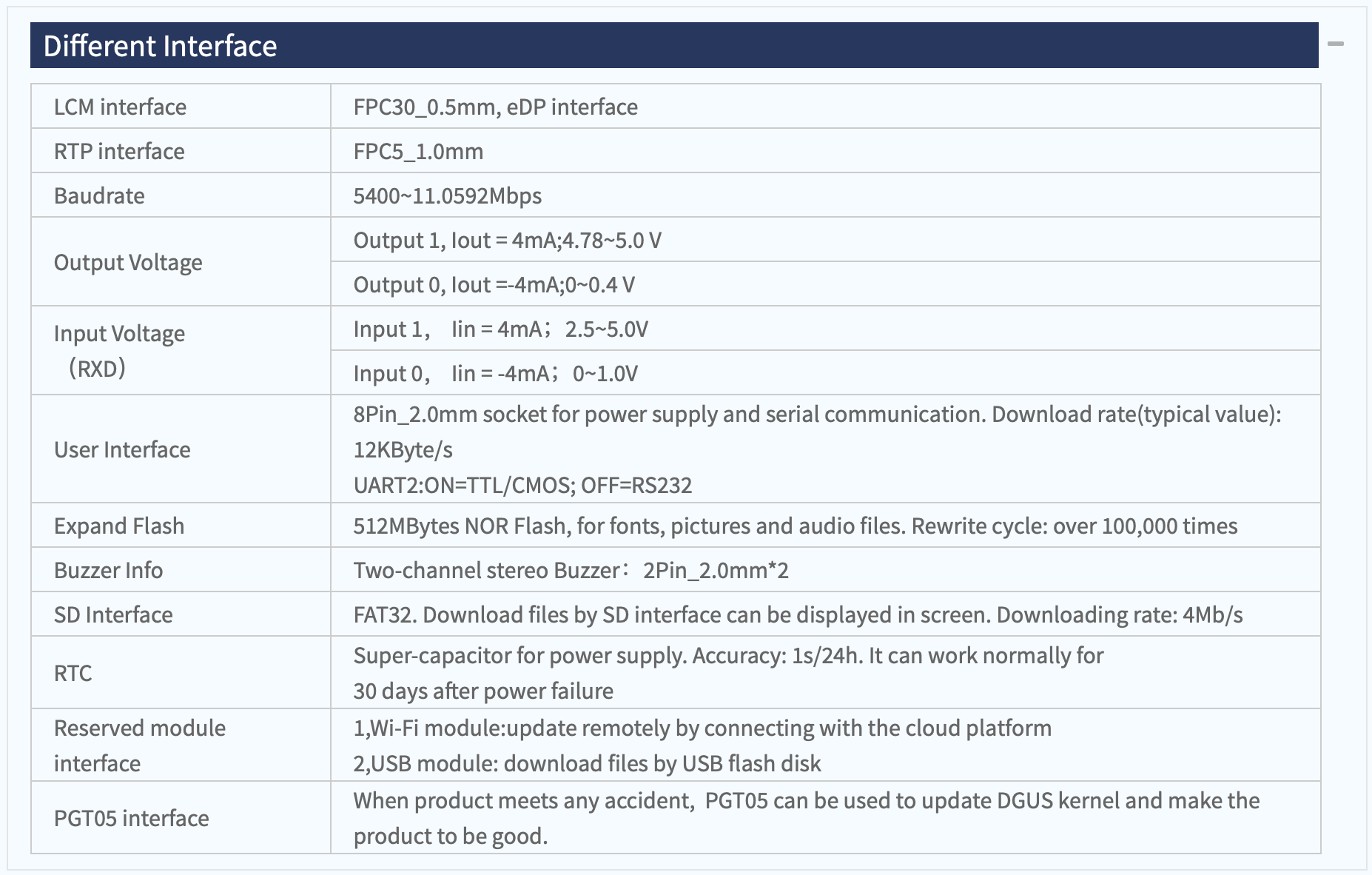Click the product to be good text
Image resolution: width=1372 pixels, height=875 pixels.
450,836
